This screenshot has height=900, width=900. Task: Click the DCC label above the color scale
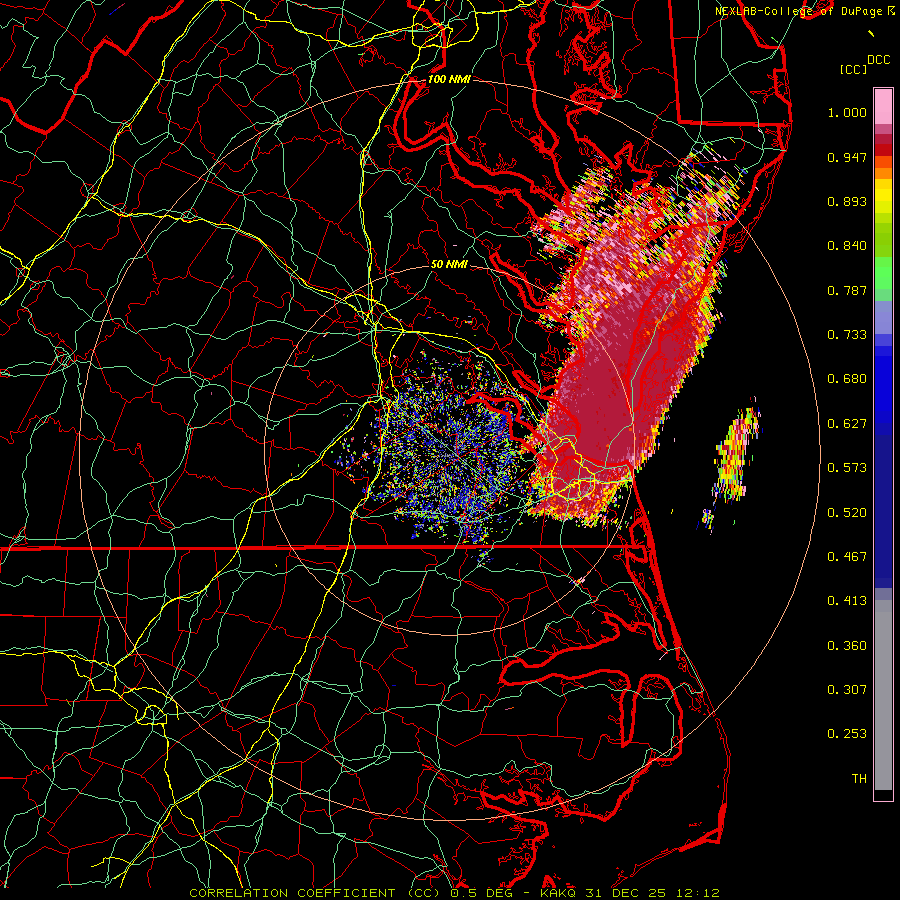tap(878, 60)
